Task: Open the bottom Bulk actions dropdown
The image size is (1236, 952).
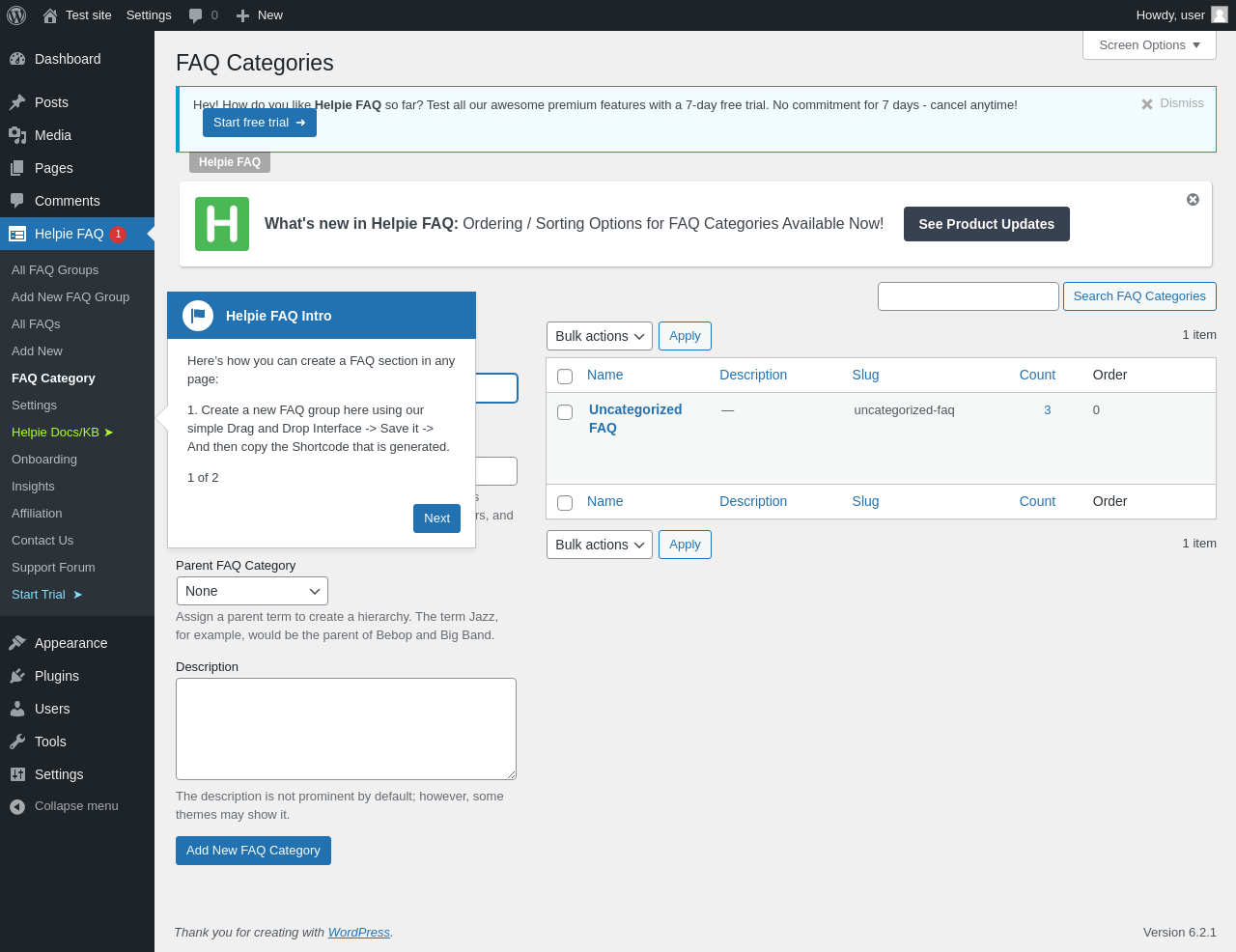Action: point(600,545)
